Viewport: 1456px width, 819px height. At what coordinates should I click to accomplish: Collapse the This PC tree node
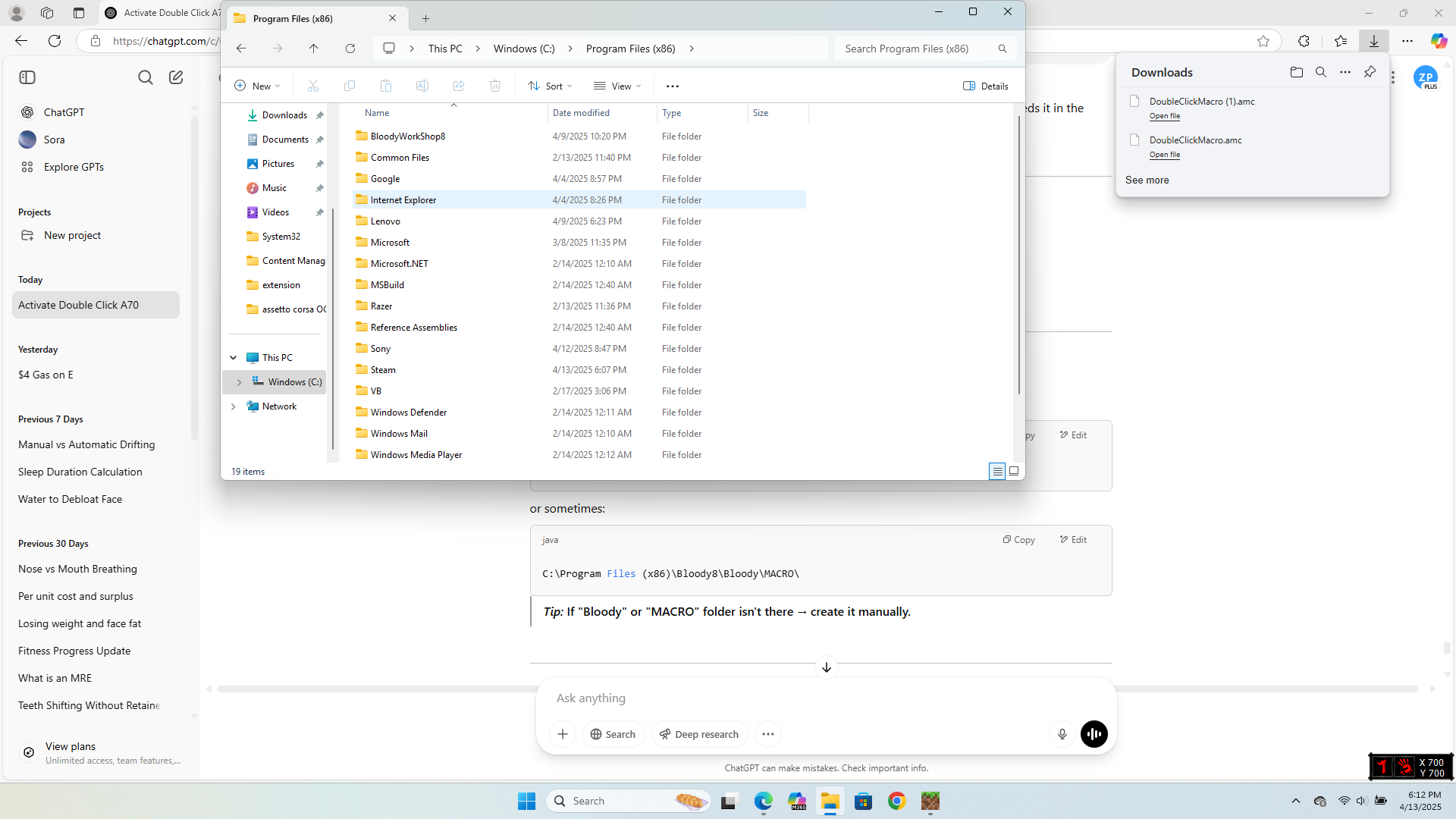(234, 358)
